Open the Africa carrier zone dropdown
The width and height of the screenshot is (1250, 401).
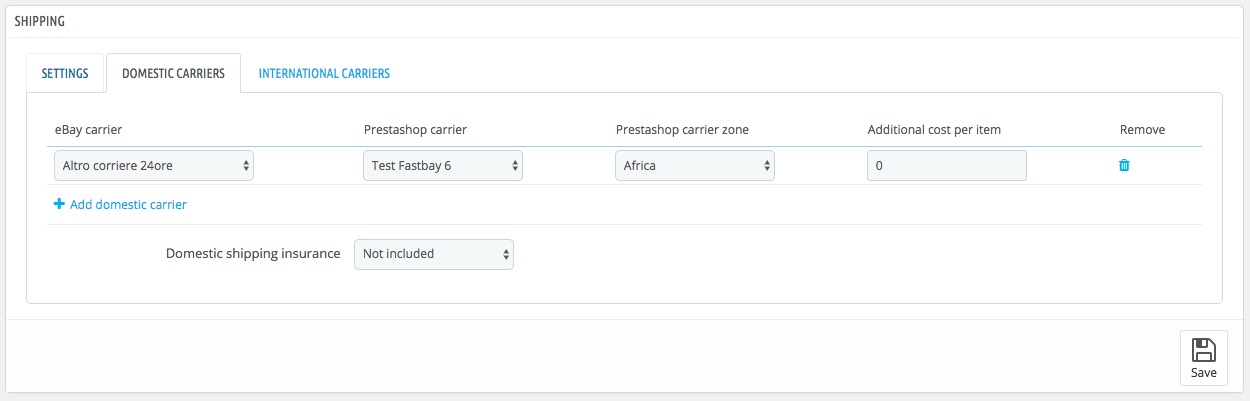pyautogui.click(x=695, y=165)
